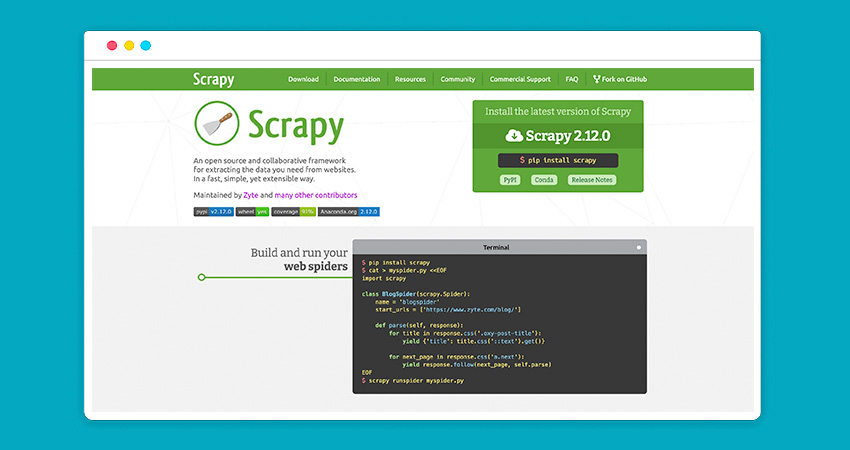Click the Install the latest version heading
This screenshot has width=850, height=450.
(558, 112)
